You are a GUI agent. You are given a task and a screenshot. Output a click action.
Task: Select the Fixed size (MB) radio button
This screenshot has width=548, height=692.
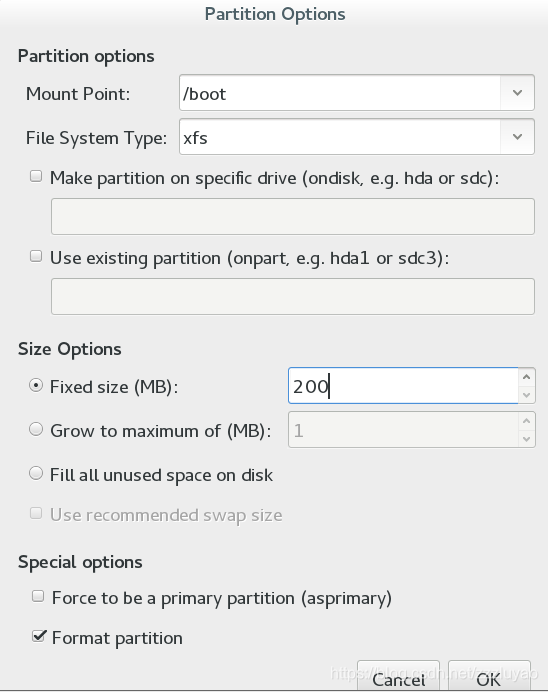pos(36,385)
